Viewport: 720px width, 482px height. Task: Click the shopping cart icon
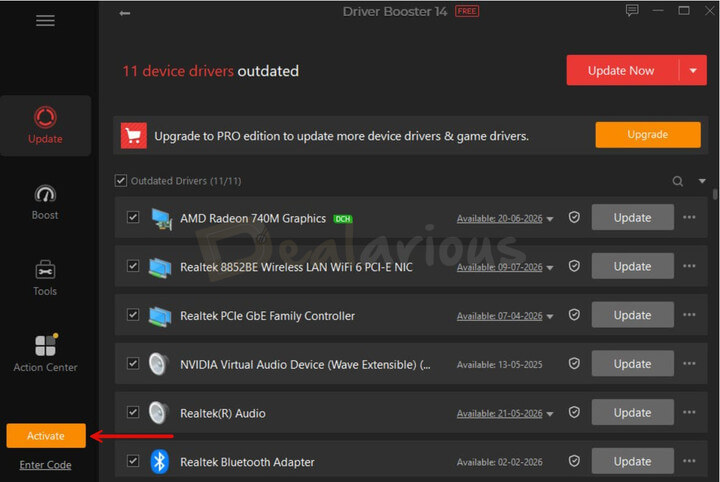[x=134, y=135]
